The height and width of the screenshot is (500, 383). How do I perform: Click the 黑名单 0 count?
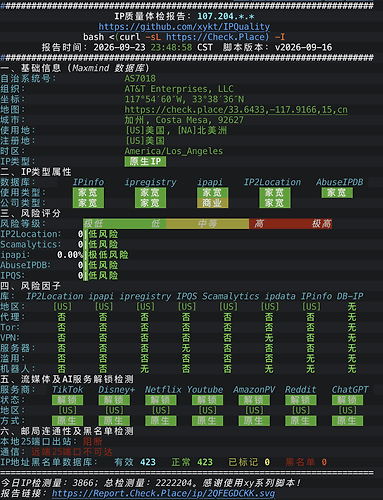tap(306, 462)
